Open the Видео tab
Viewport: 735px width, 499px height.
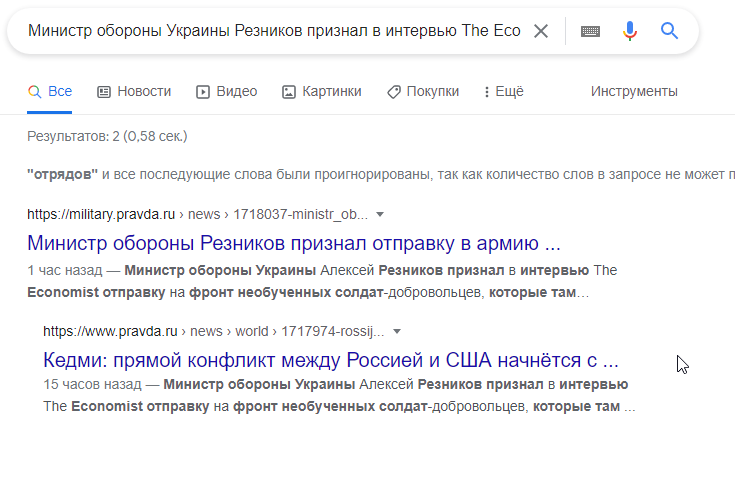coord(226,91)
